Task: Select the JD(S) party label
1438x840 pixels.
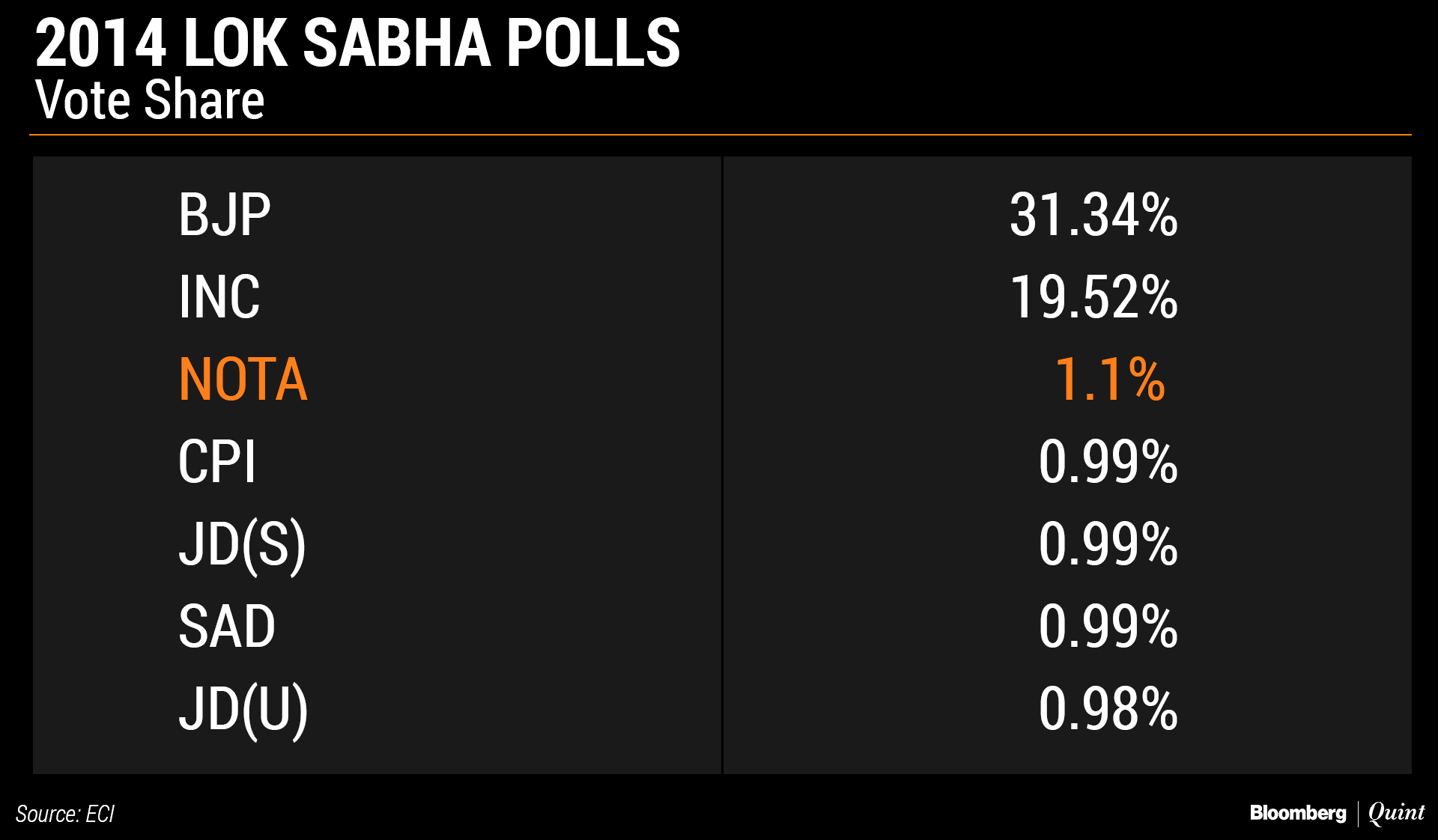Action: 243,546
